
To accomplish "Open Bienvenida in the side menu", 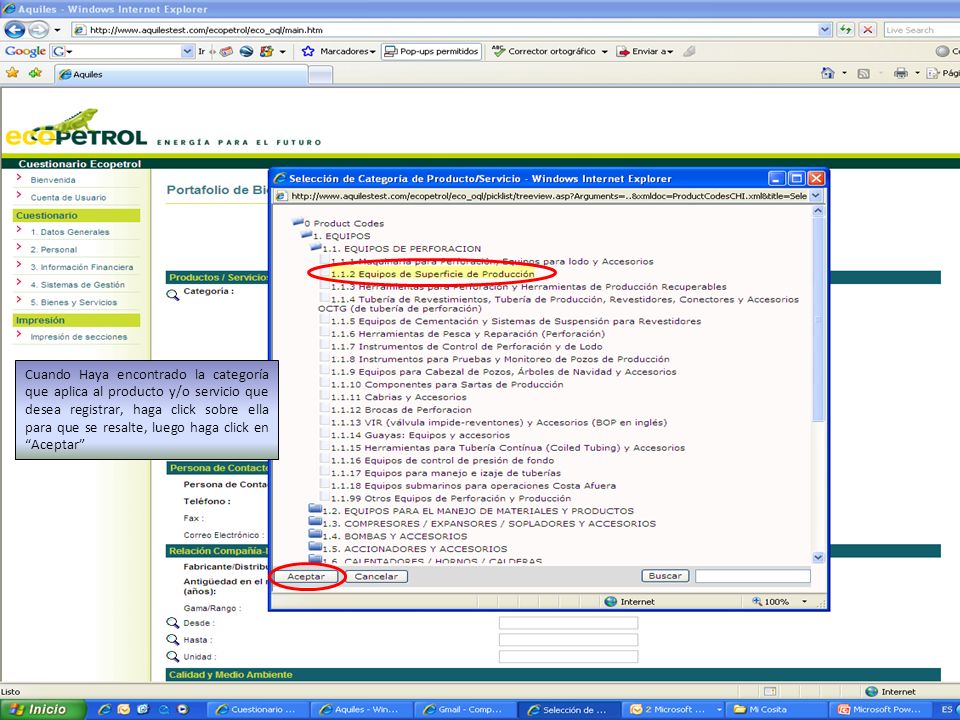I will point(53,180).
